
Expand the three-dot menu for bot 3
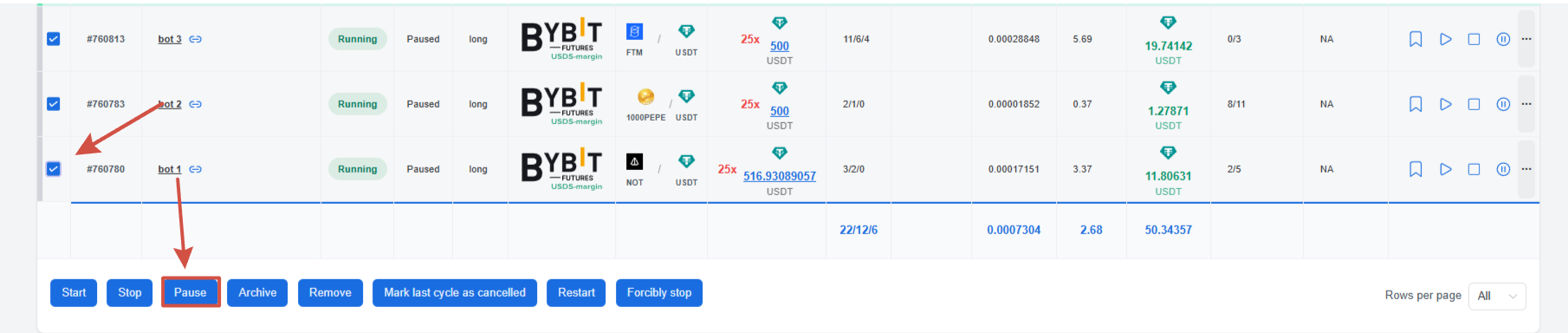[x=1526, y=39]
